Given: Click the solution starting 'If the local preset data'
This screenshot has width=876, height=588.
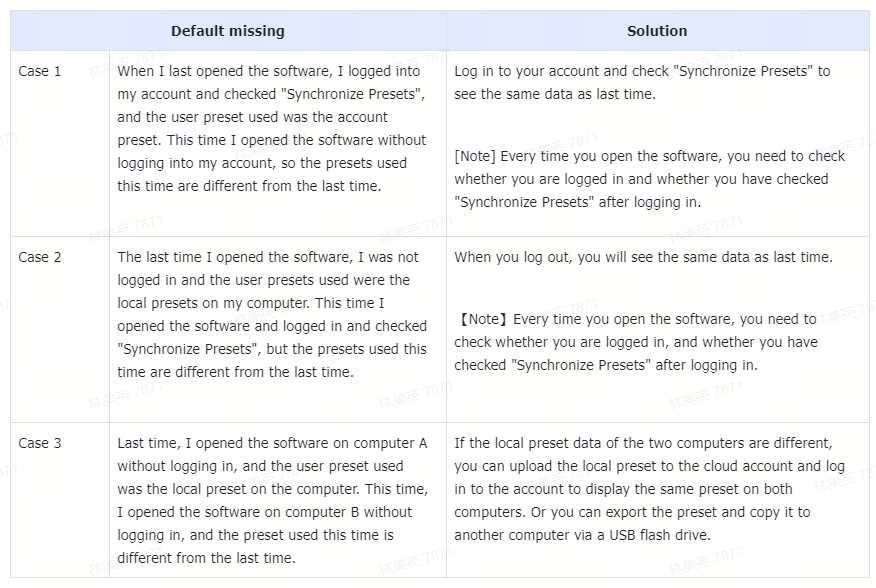Looking at the screenshot, I should point(649,490).
